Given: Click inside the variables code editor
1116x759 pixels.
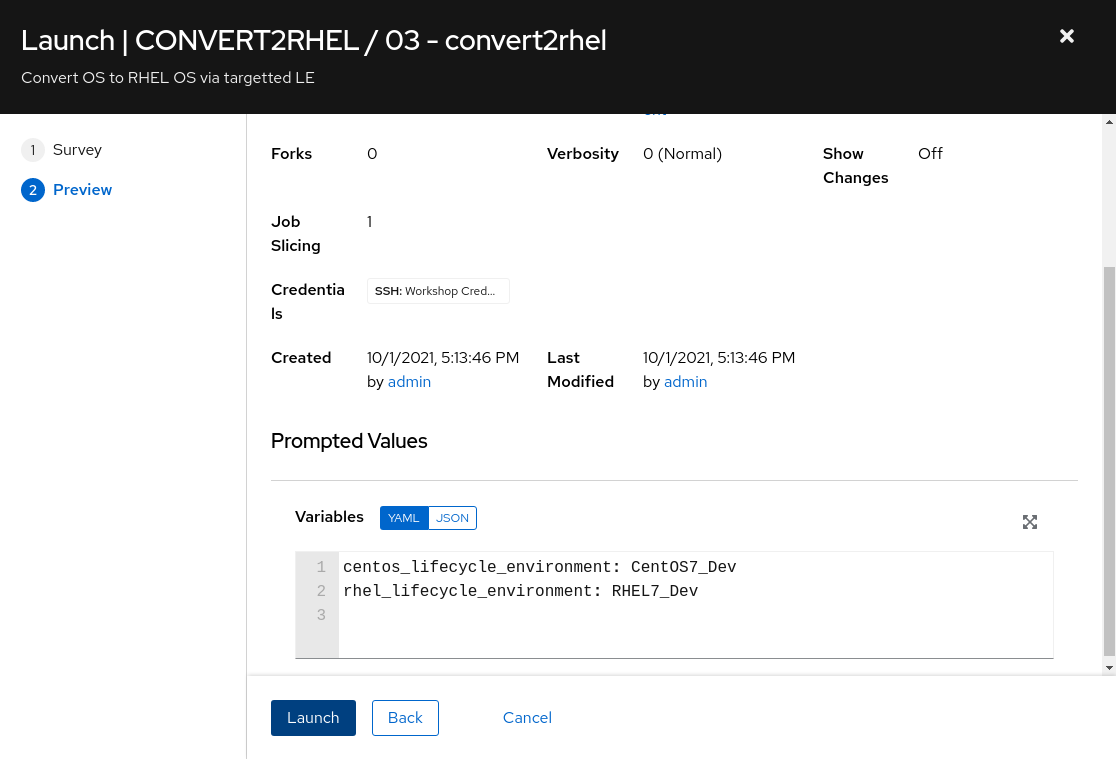Looking at the screenshot, I should click(x=695, y=604).
